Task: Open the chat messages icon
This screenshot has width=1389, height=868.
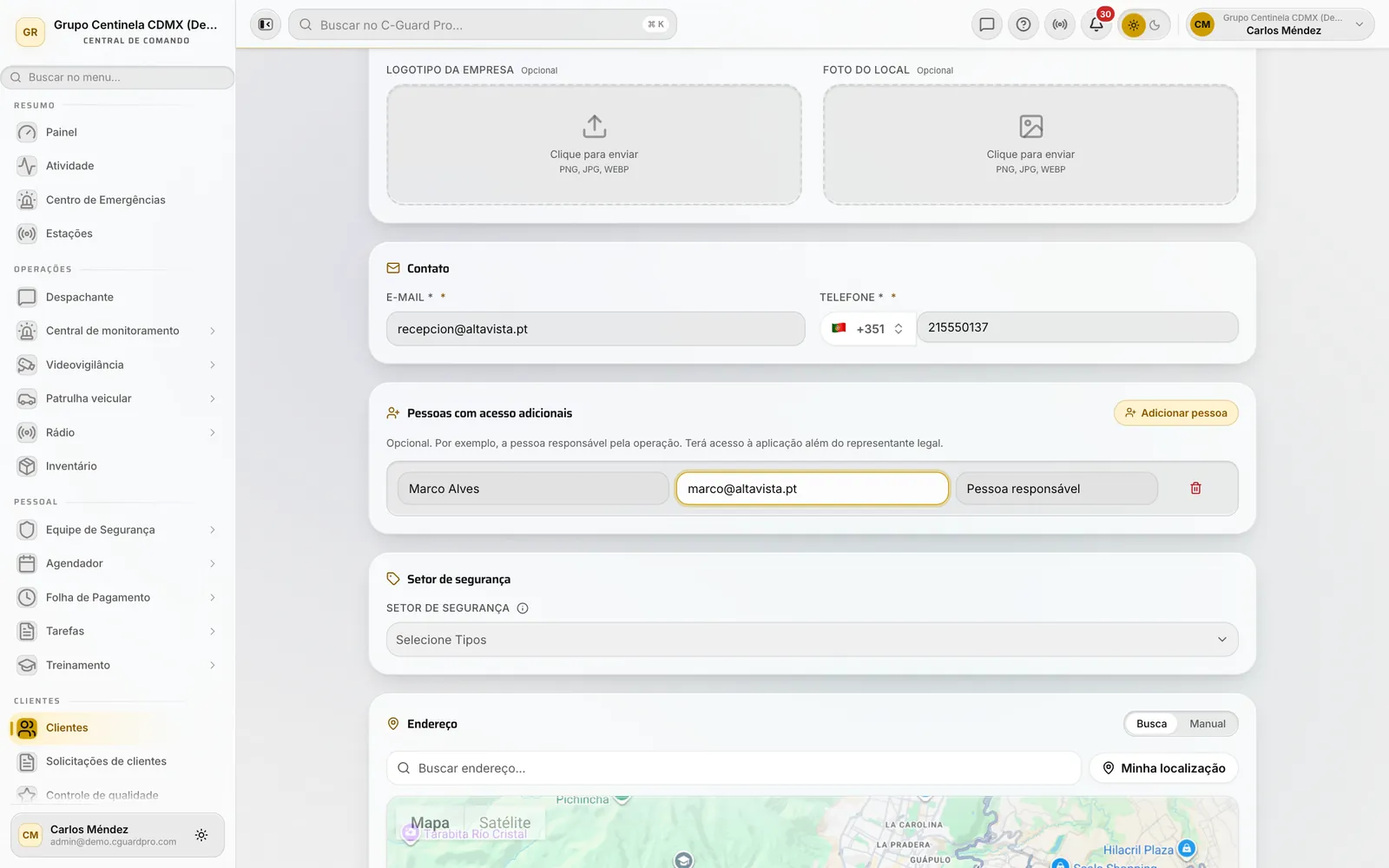Action: coord(987,24)
